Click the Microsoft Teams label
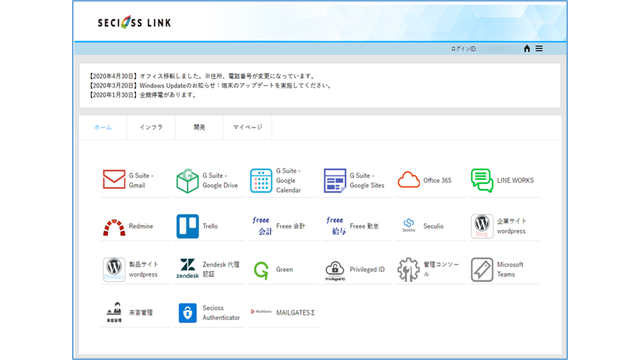This screenshot has width=640, height=360. [x=510, y=269]
